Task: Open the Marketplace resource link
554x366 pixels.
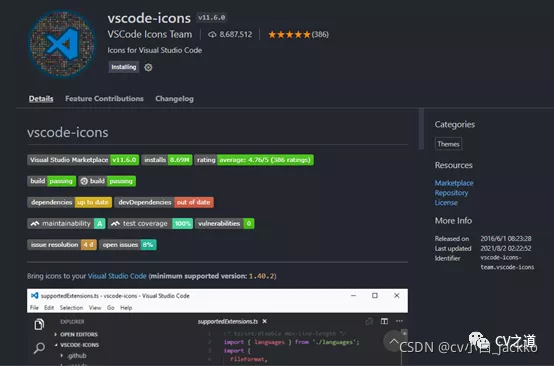Action: 454,183
